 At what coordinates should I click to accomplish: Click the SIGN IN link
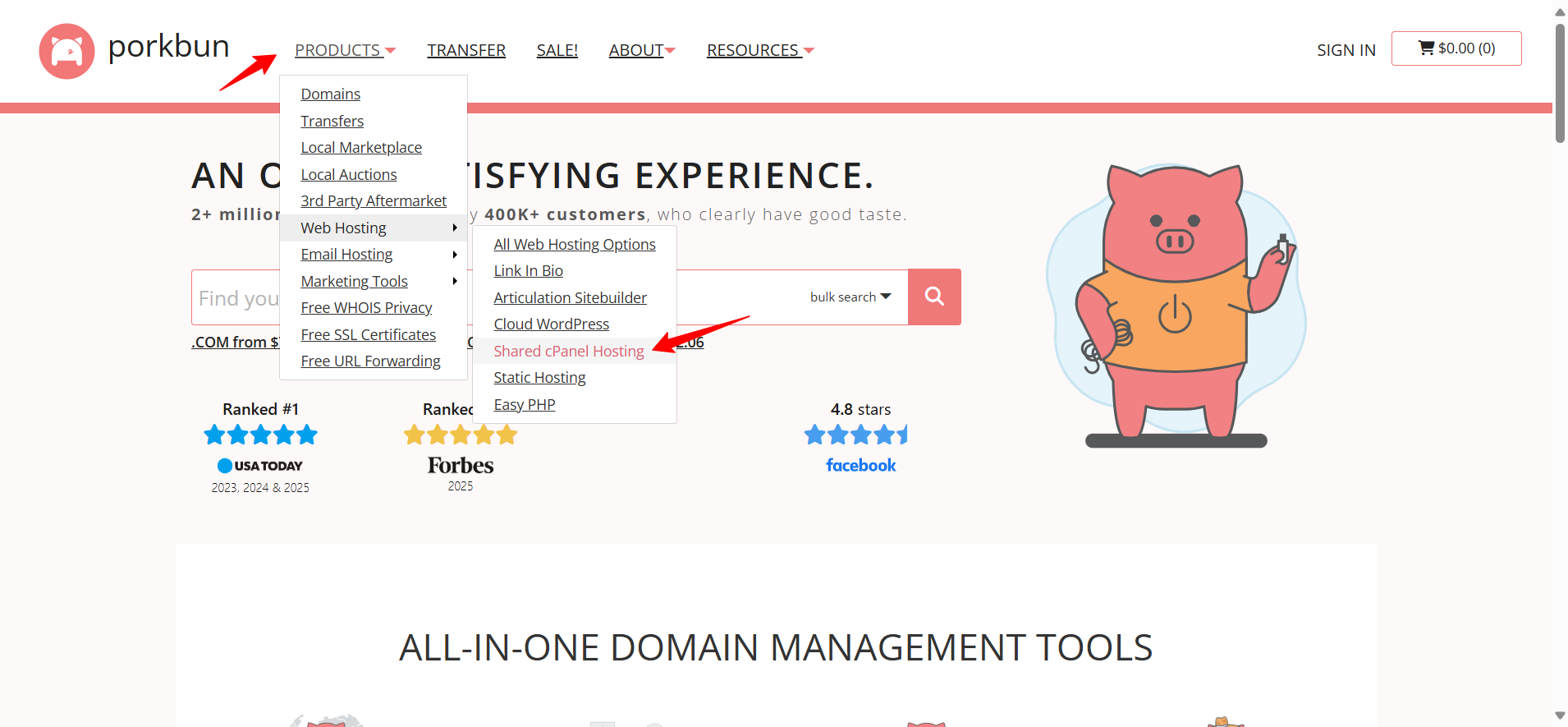(x=1346, y=50)
